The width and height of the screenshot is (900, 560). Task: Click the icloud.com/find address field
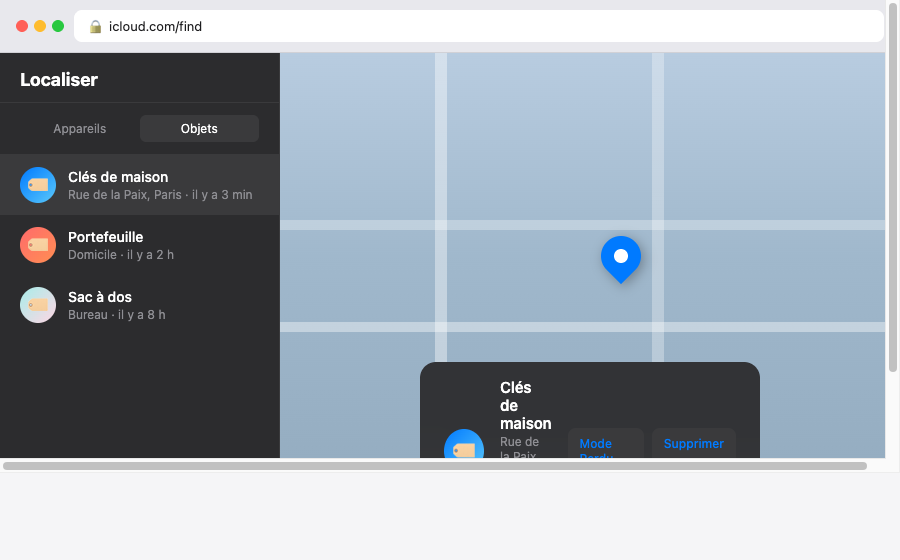[479, 26]
